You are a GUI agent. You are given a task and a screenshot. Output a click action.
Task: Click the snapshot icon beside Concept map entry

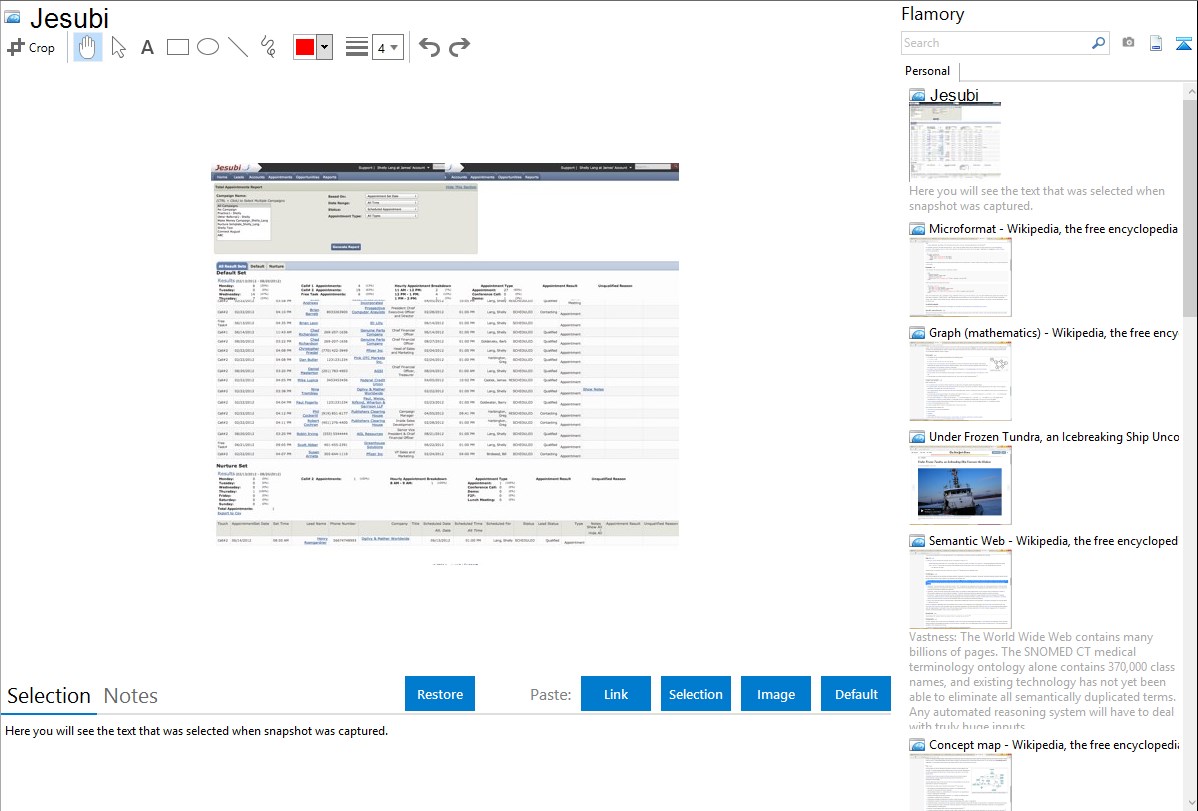[x=918, y=745]
